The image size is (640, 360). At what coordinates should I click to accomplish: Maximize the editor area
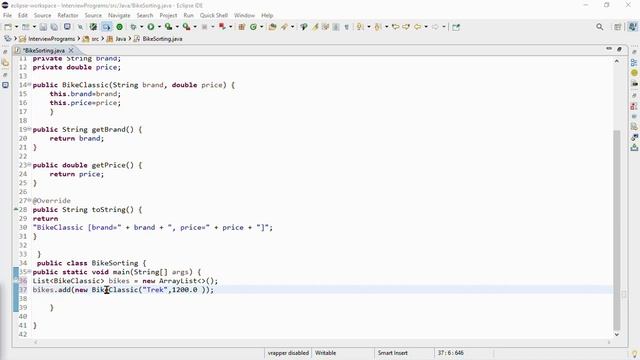point(619,49)
